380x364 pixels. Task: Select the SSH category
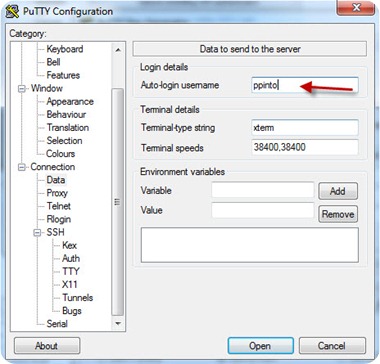(55, 232)
